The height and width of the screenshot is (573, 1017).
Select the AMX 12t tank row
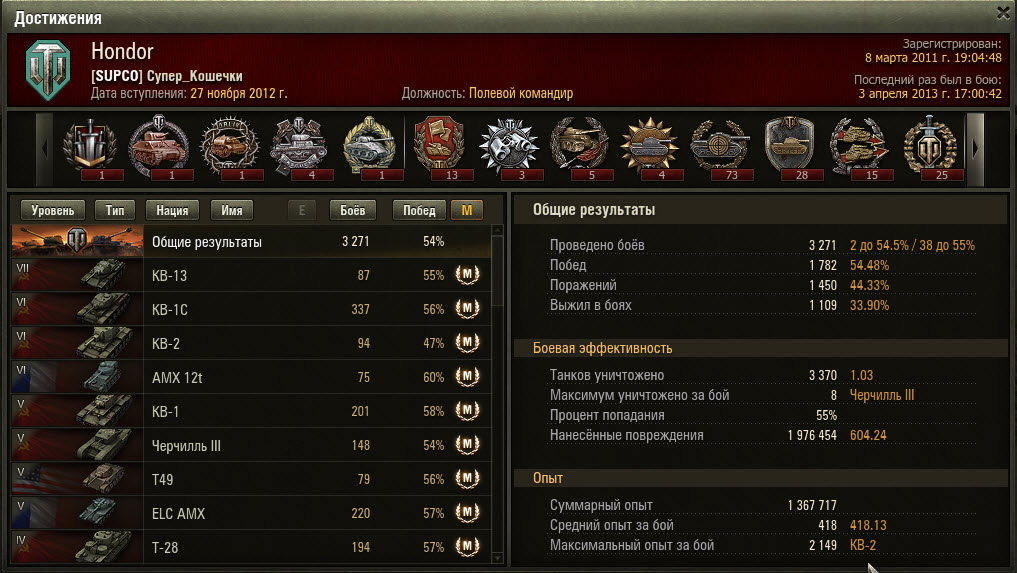pyautogui.click(x=251, y=377)
